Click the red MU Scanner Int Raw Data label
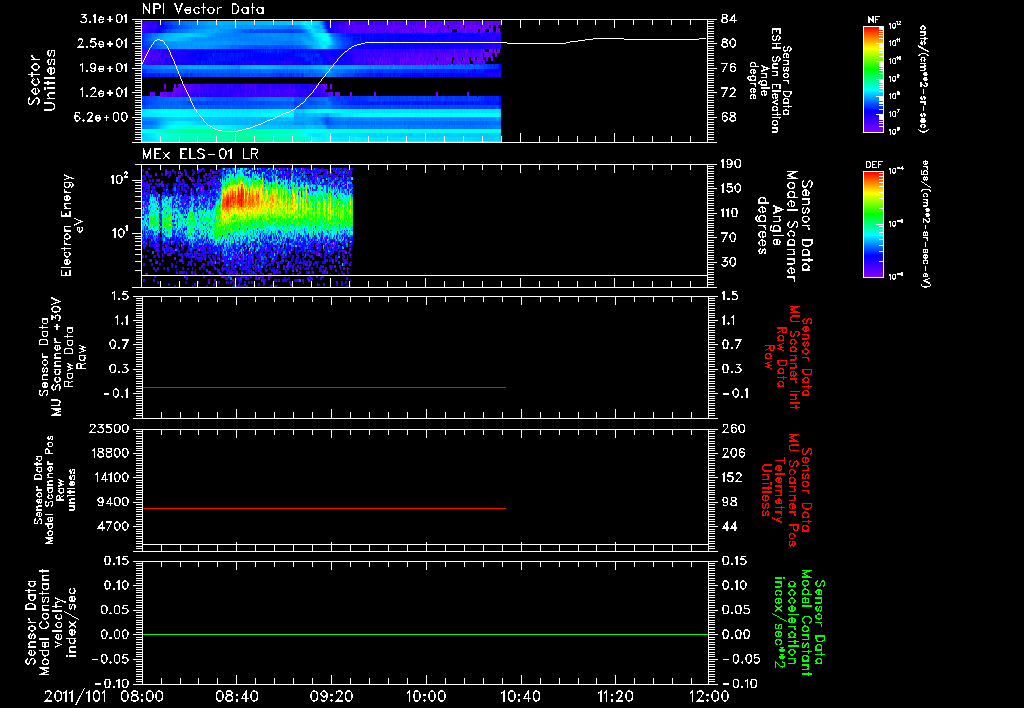1024x708 pixels. [x=788, y=357]
